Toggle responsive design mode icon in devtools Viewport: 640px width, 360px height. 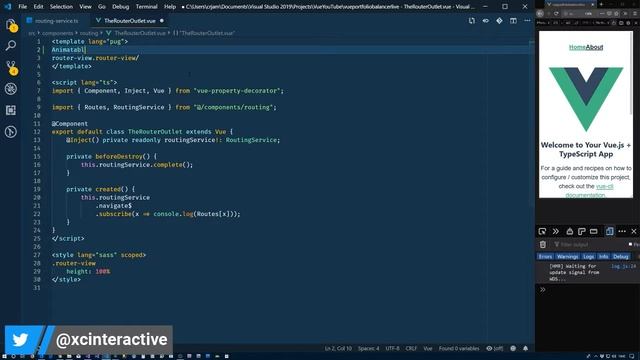click(609, 231)
